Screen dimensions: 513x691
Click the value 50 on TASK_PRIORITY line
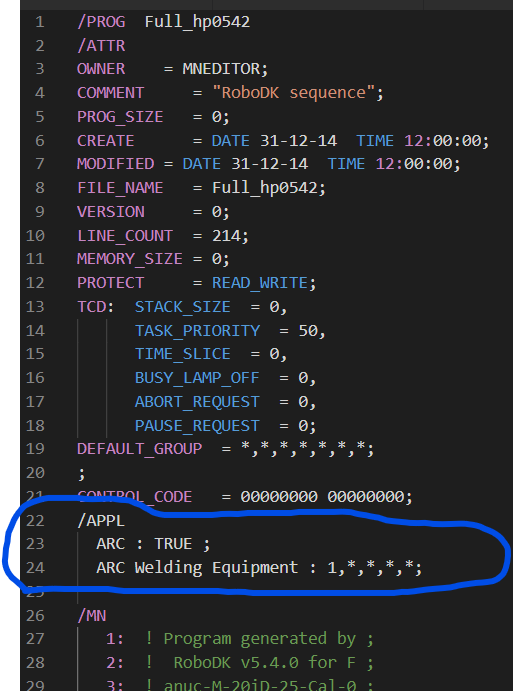[308, 331]
